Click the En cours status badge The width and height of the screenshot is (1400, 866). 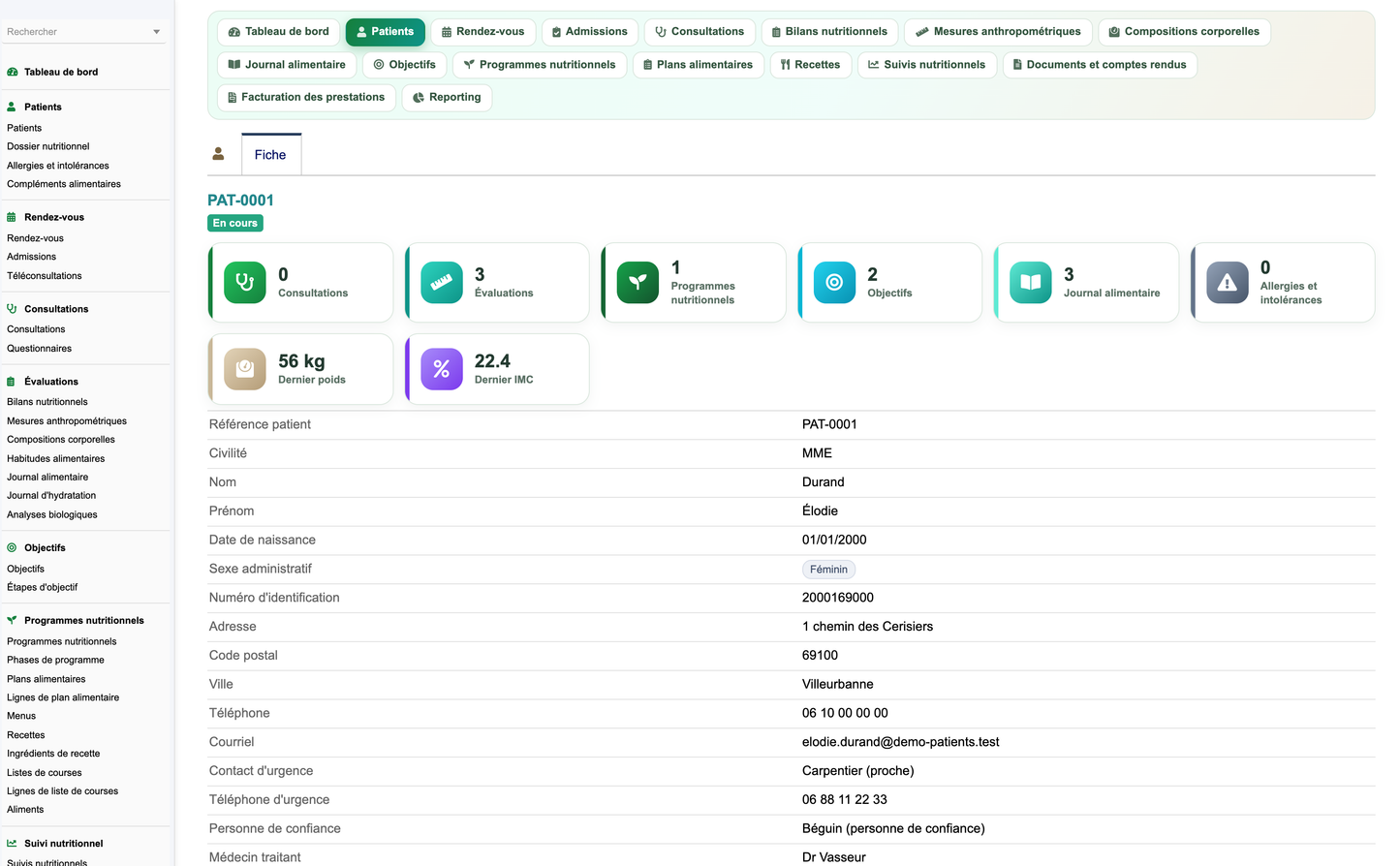point(235,223)
